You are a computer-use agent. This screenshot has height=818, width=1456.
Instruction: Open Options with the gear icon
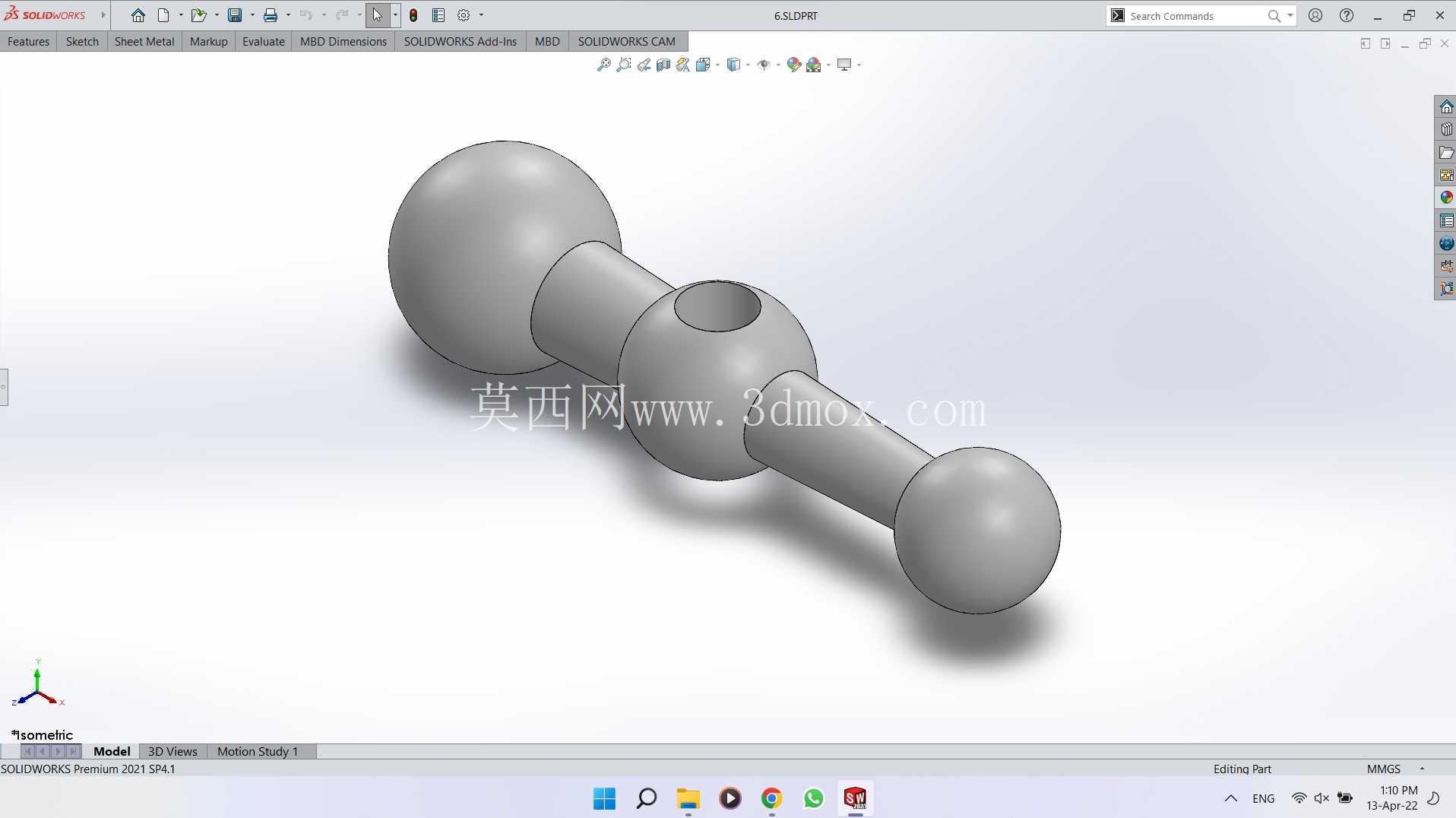point(464,15)
